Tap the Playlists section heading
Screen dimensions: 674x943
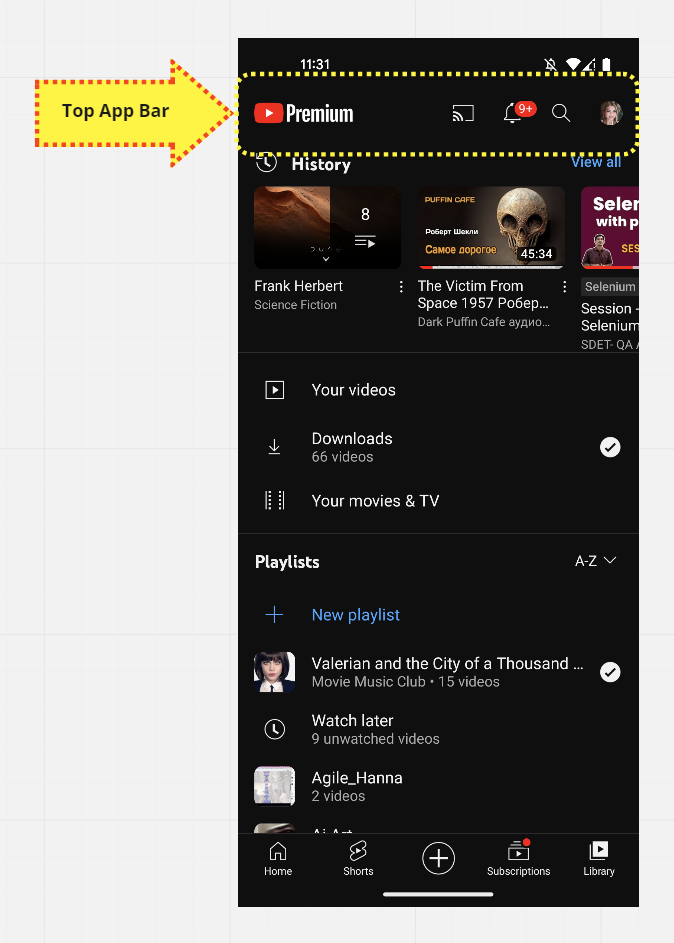point(287,562)
